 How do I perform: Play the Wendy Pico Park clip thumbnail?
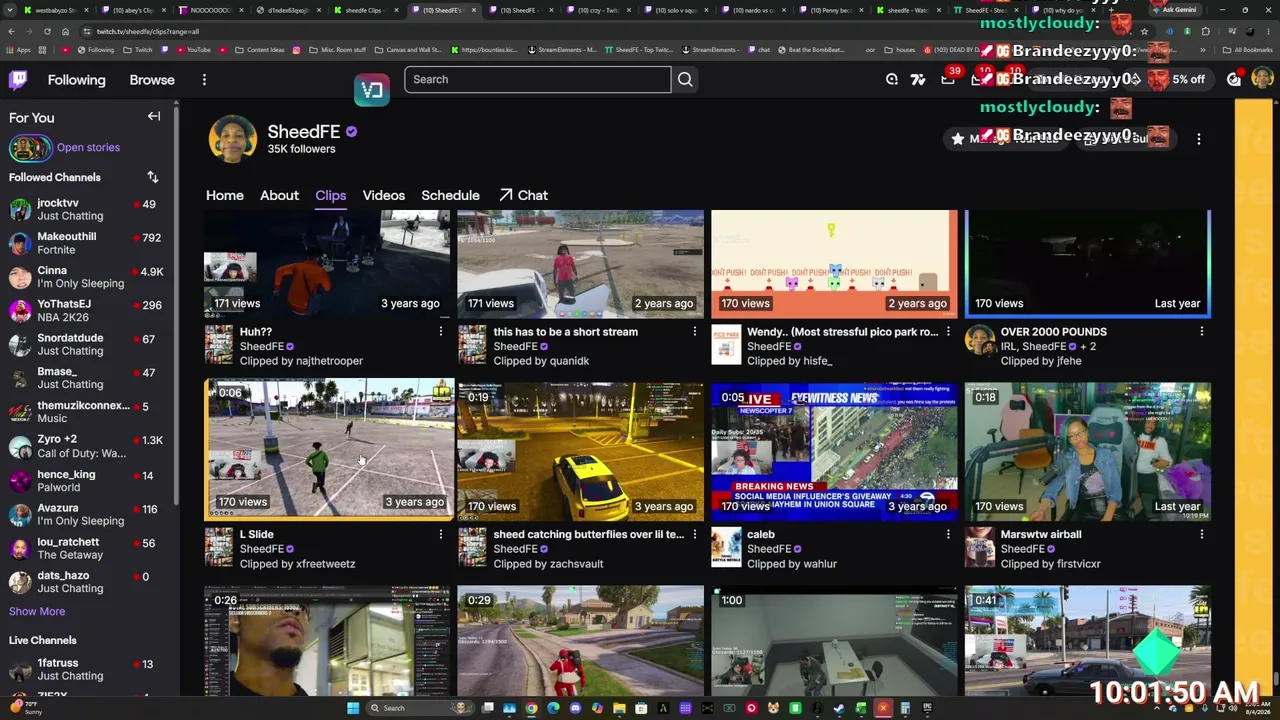pos(834,264)
